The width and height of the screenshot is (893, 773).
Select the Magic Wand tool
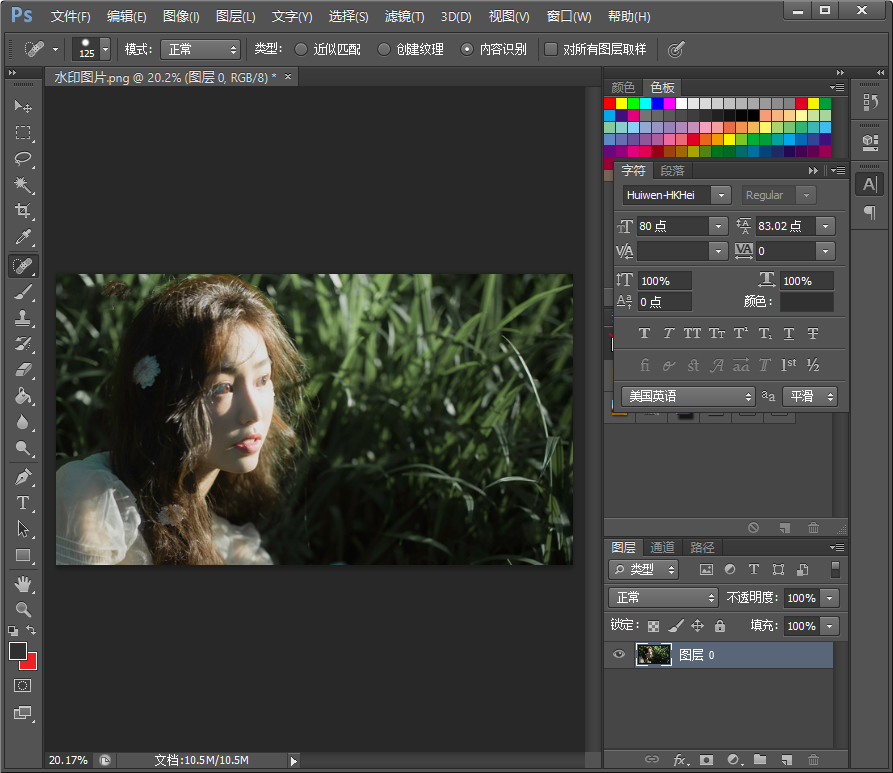click(x=23, y=185)
